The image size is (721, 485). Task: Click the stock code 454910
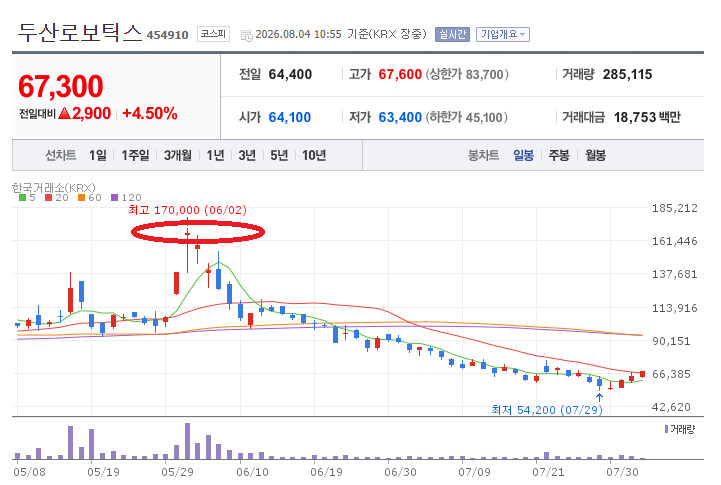(167, 35)
